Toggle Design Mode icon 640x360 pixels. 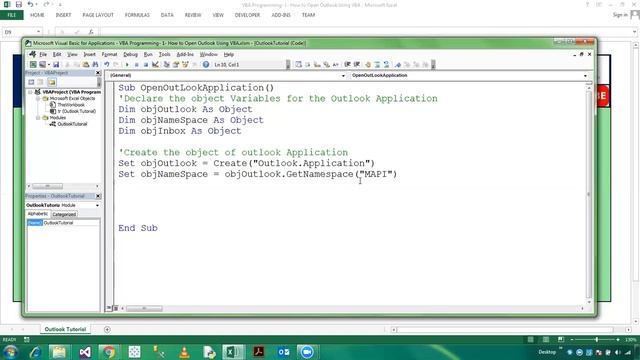tap(155, 64)
